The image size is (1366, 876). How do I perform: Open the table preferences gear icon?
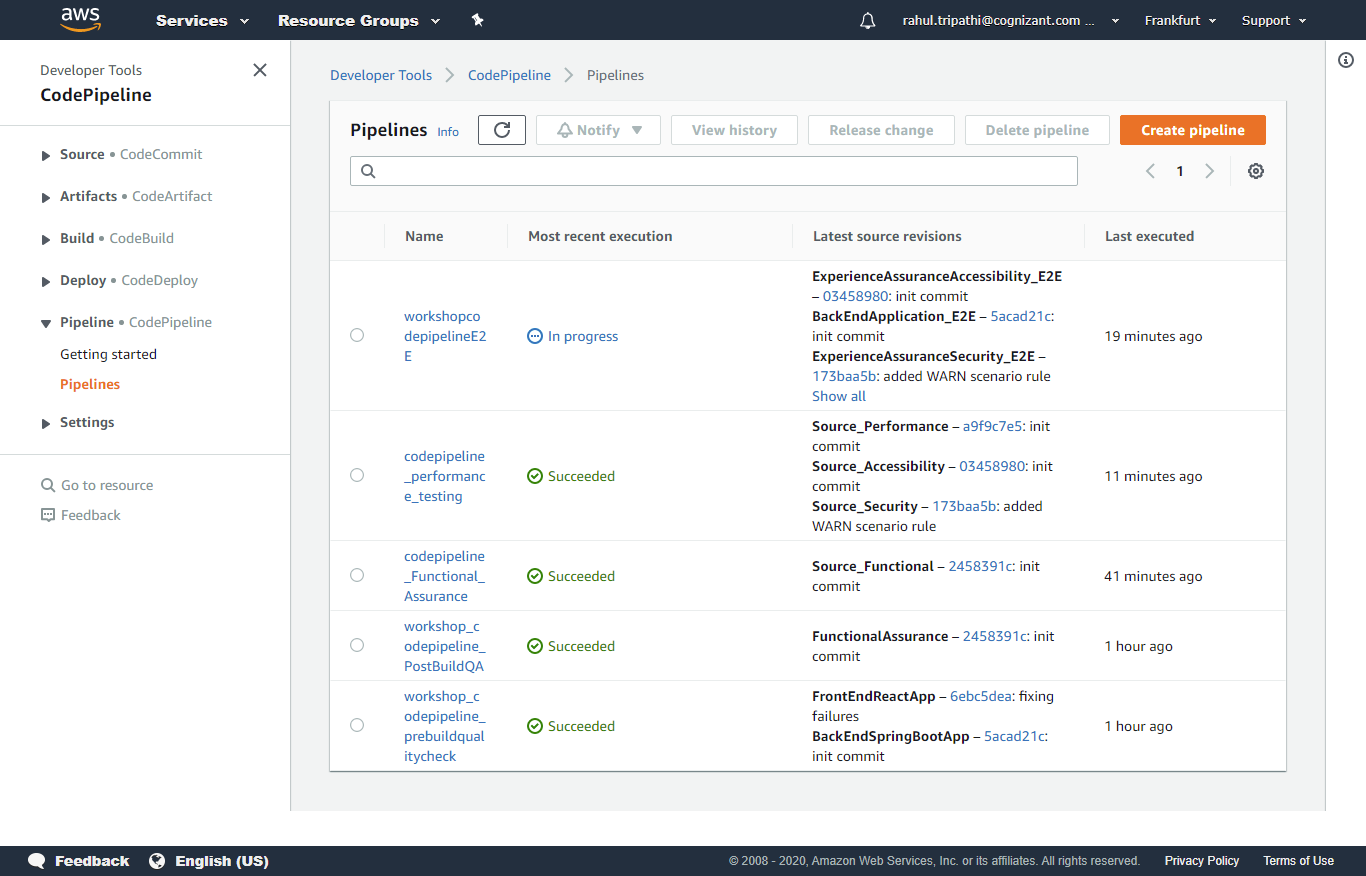pyautogui.click(x=1256, y=171)
